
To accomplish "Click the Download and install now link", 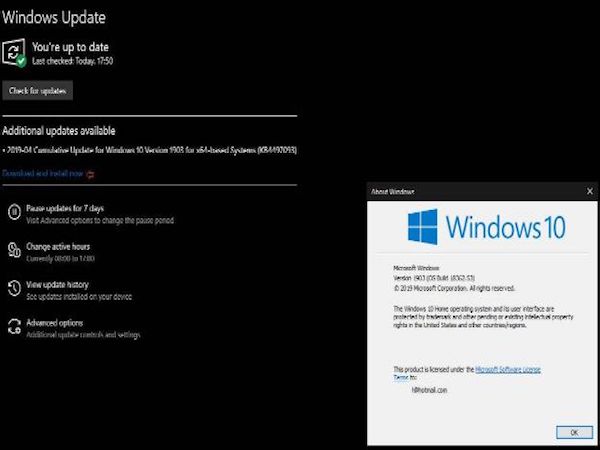I will tap(42, 174).
